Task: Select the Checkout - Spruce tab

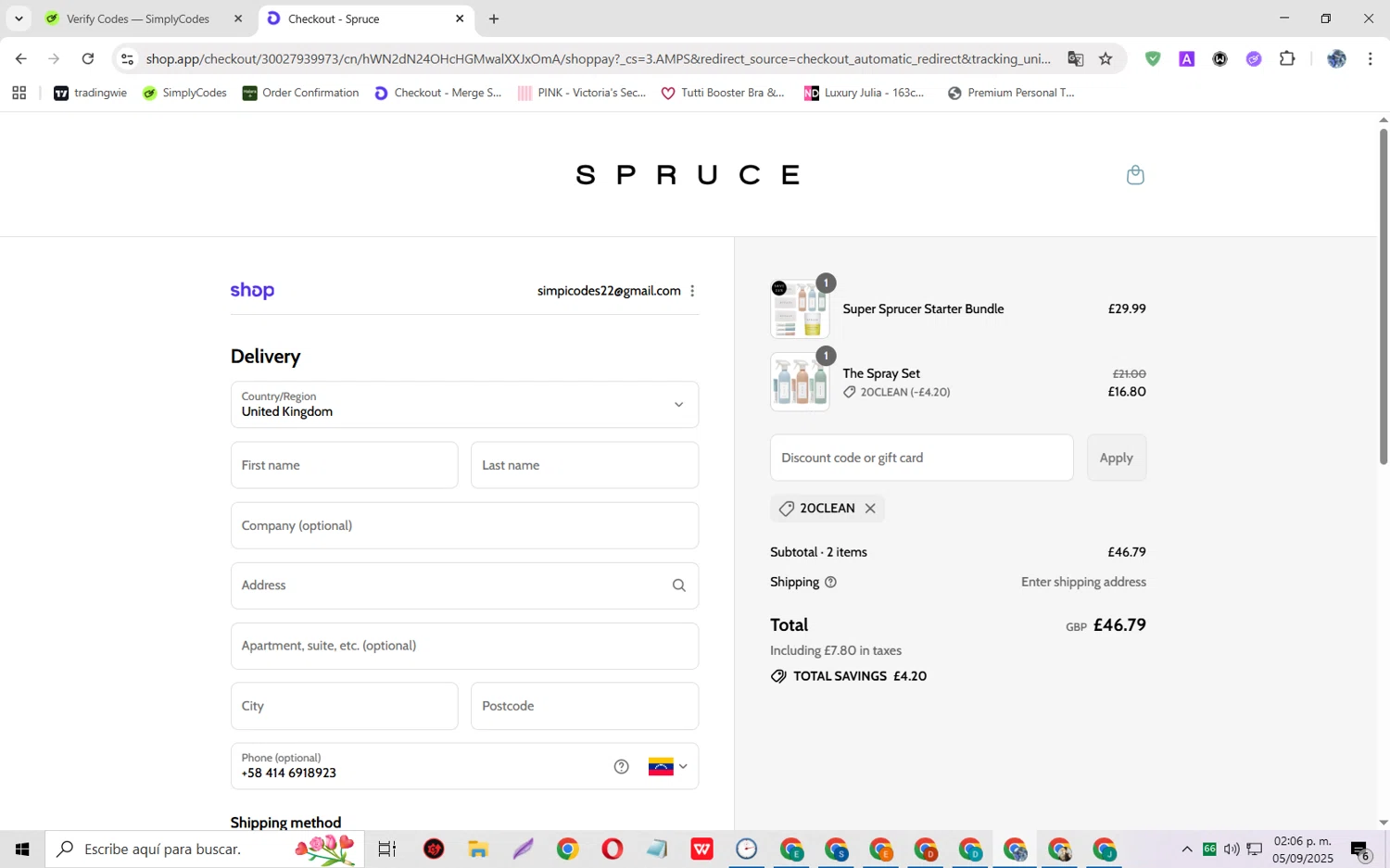Action: pyautogui.click(x=366, y=19)
